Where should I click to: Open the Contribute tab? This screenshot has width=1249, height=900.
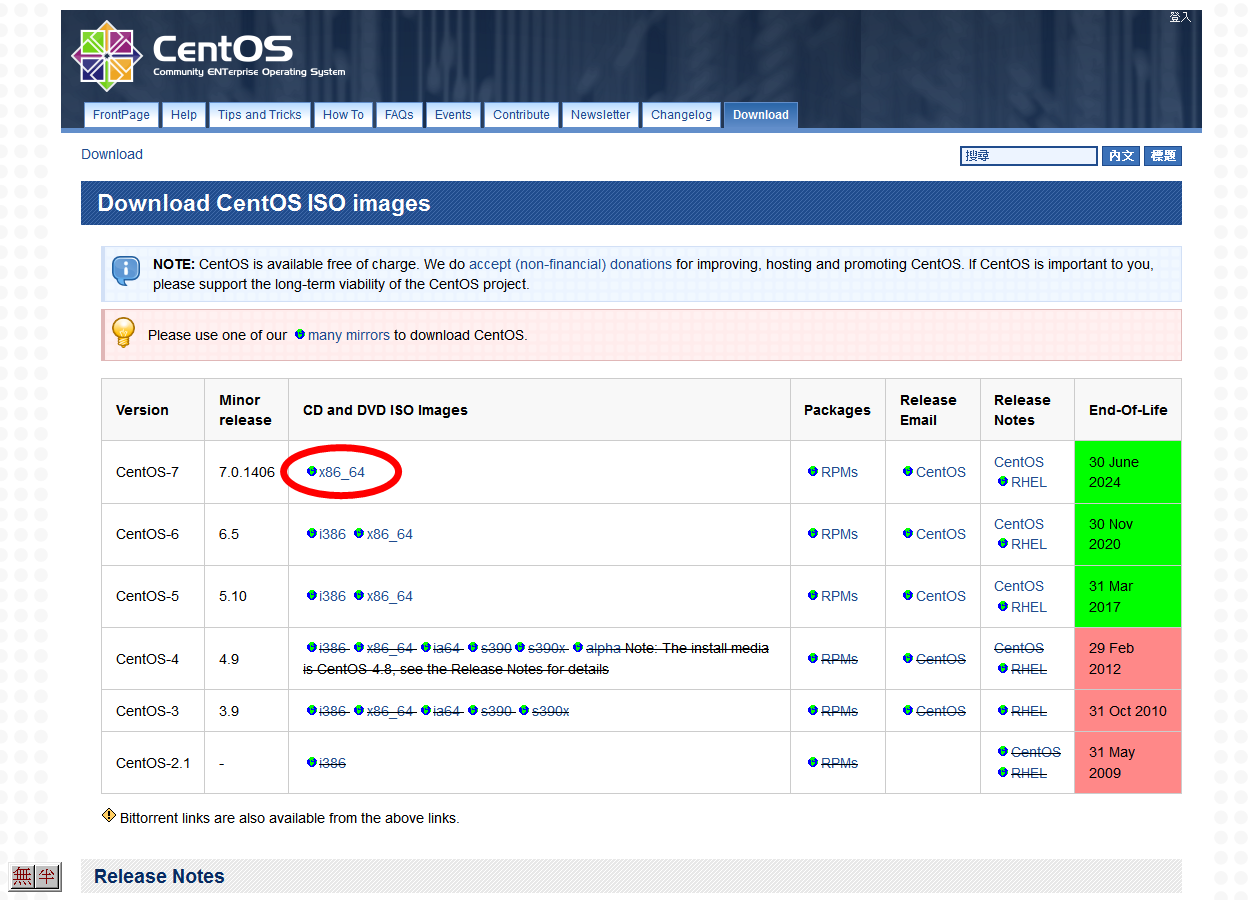[x=521, y=115]
